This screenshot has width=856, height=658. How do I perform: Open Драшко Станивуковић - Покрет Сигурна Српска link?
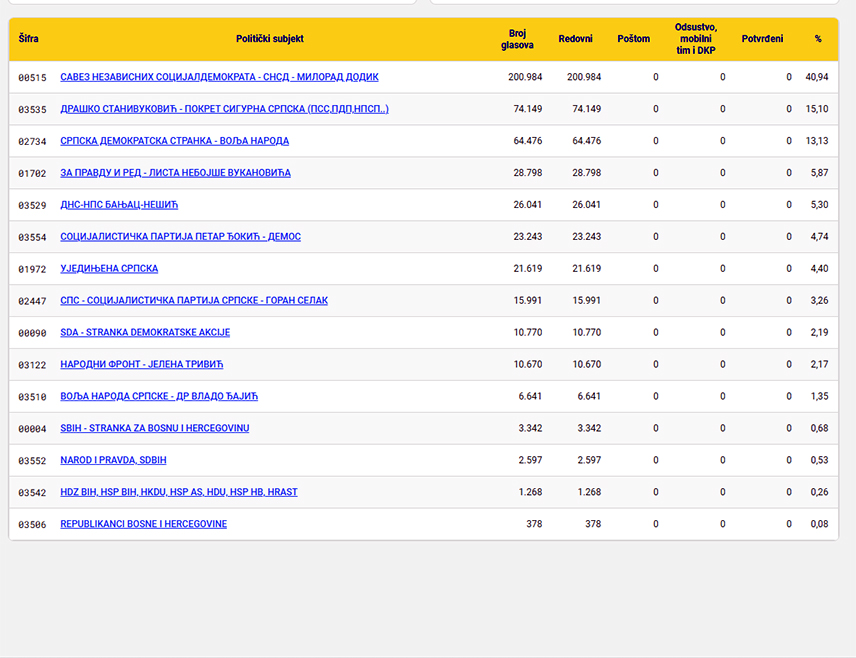tap(224, 109)
